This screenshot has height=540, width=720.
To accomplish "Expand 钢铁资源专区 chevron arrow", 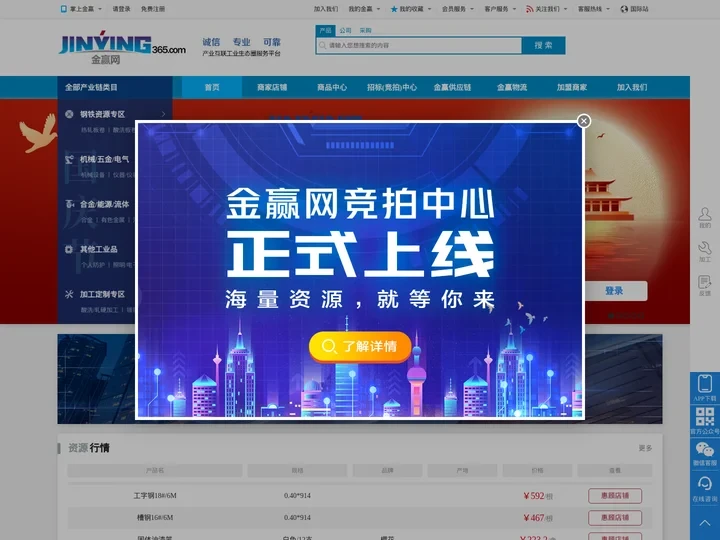I will pos(163,114).
